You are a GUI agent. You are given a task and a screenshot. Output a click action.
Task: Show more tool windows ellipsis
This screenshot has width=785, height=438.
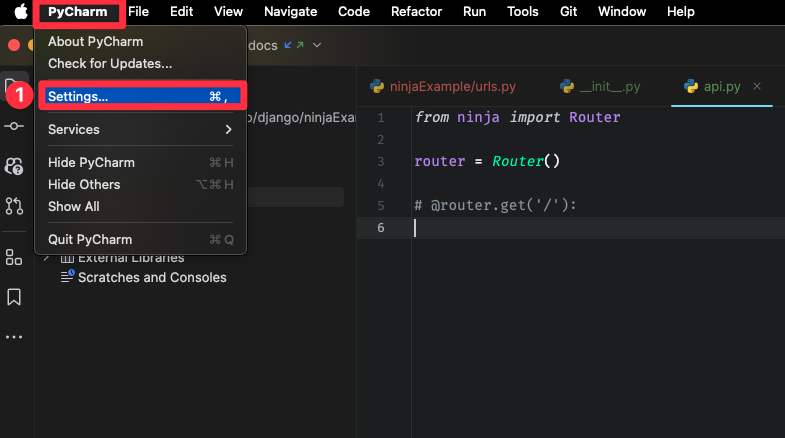pyautogui.click(x=14, y=337)
